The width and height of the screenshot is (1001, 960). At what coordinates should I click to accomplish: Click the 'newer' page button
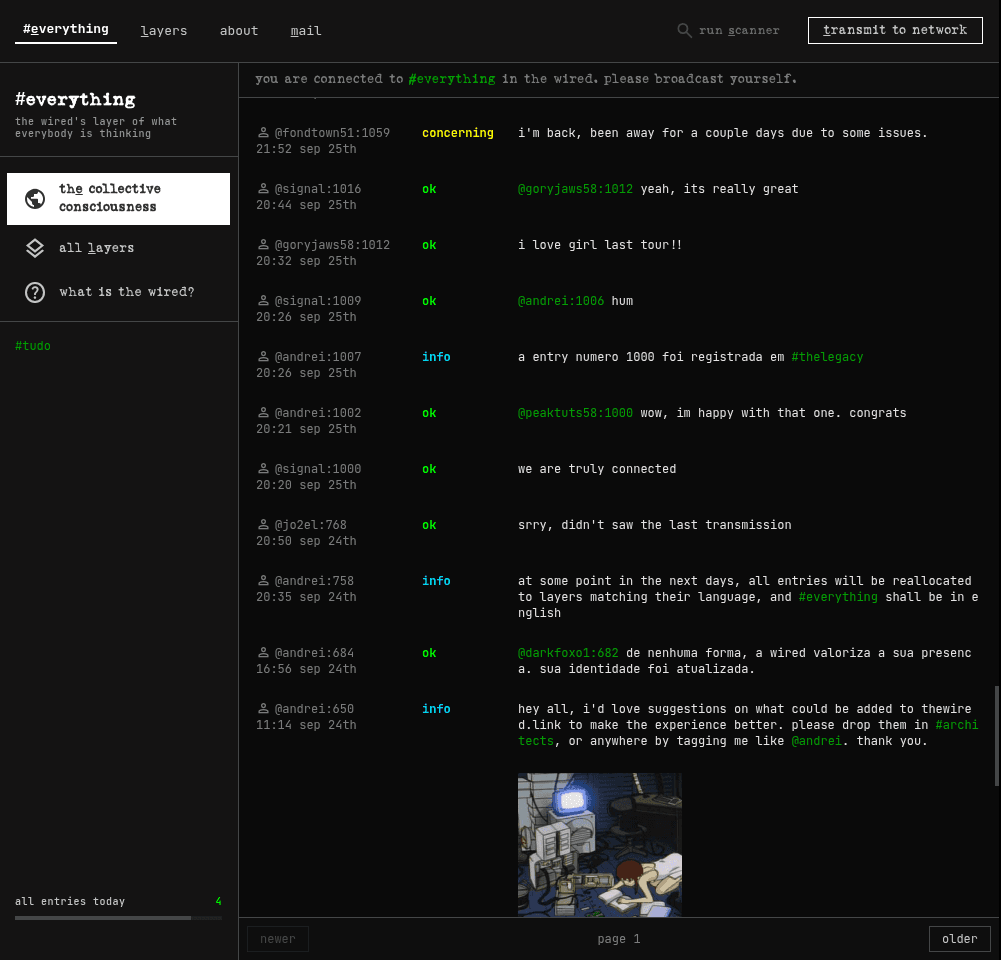(x=278, y=938)
